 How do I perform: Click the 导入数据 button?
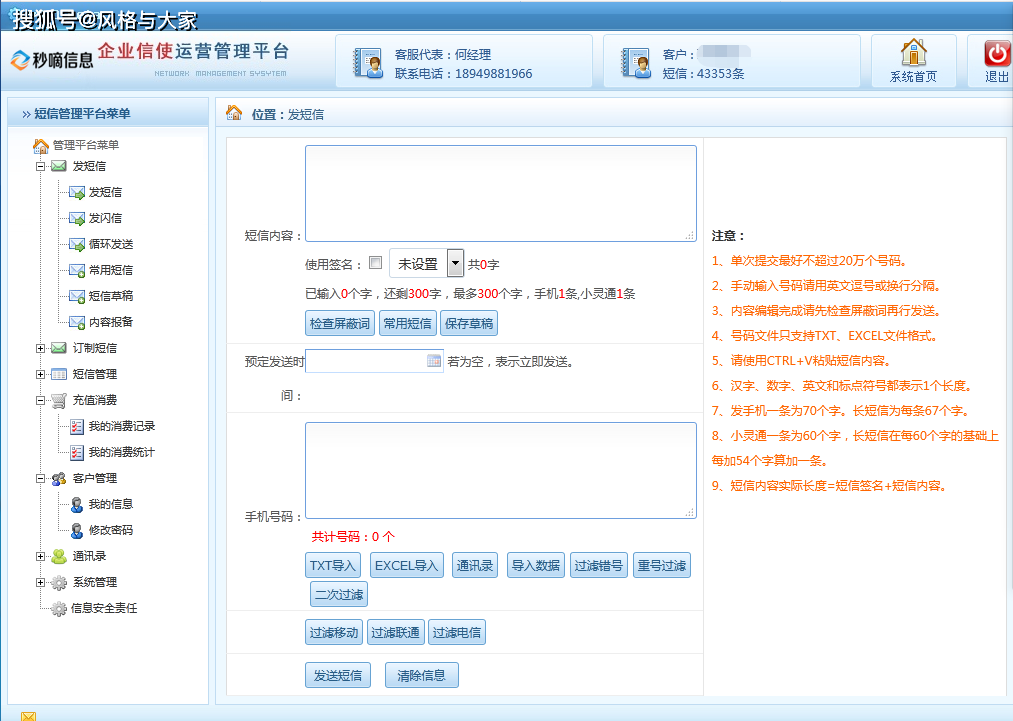[536, 565]
